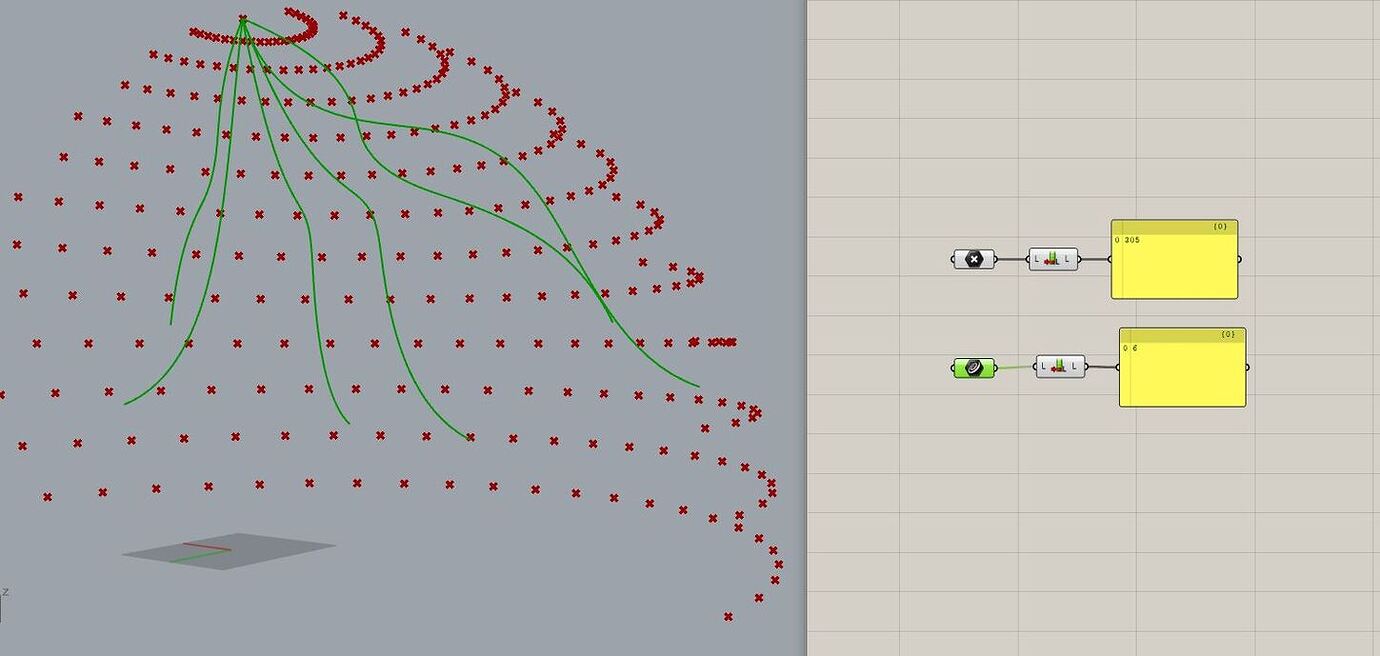Click the curve glyph on the Curve parameter
This screenshot has width=1380, height=656.
pyautogui.click(x=972, y=367)
